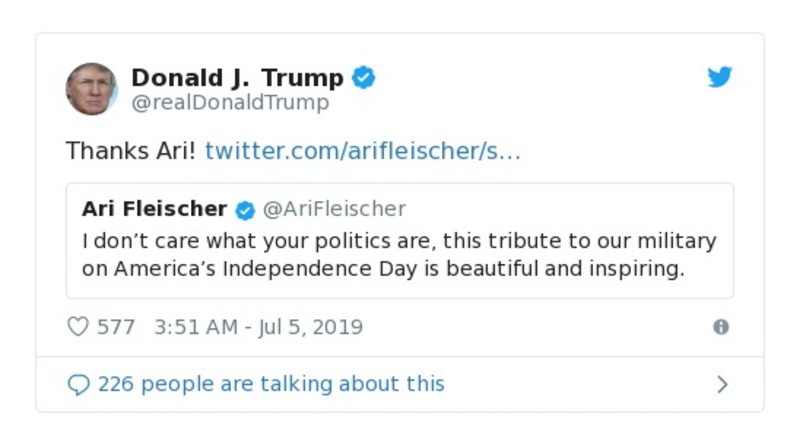The width and height of the screenshot is (800, 445).
Task: Click the Donald J. Trump display name
Action: 237,77
